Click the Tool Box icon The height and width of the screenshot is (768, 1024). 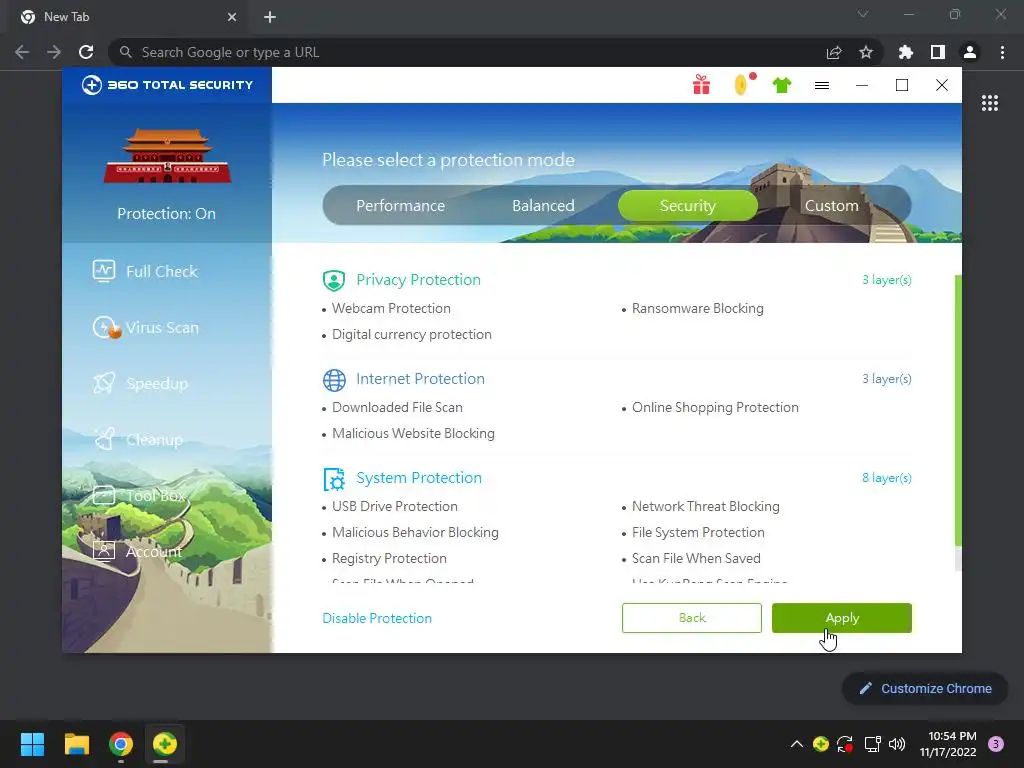[104, 496]
